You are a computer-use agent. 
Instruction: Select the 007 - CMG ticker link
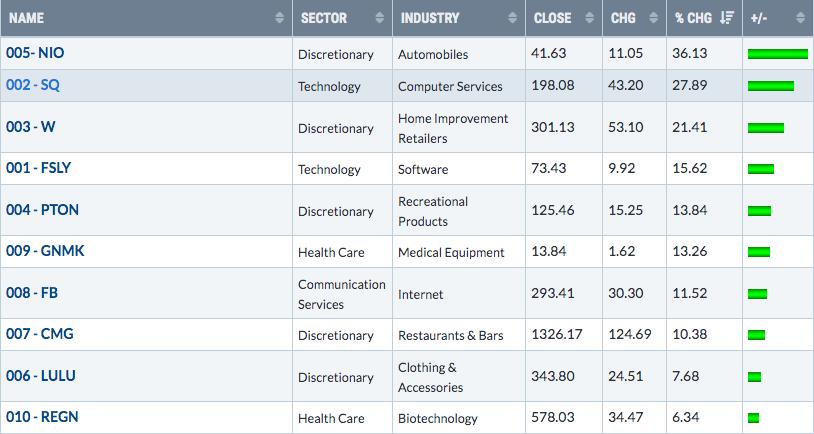(40, 334)
